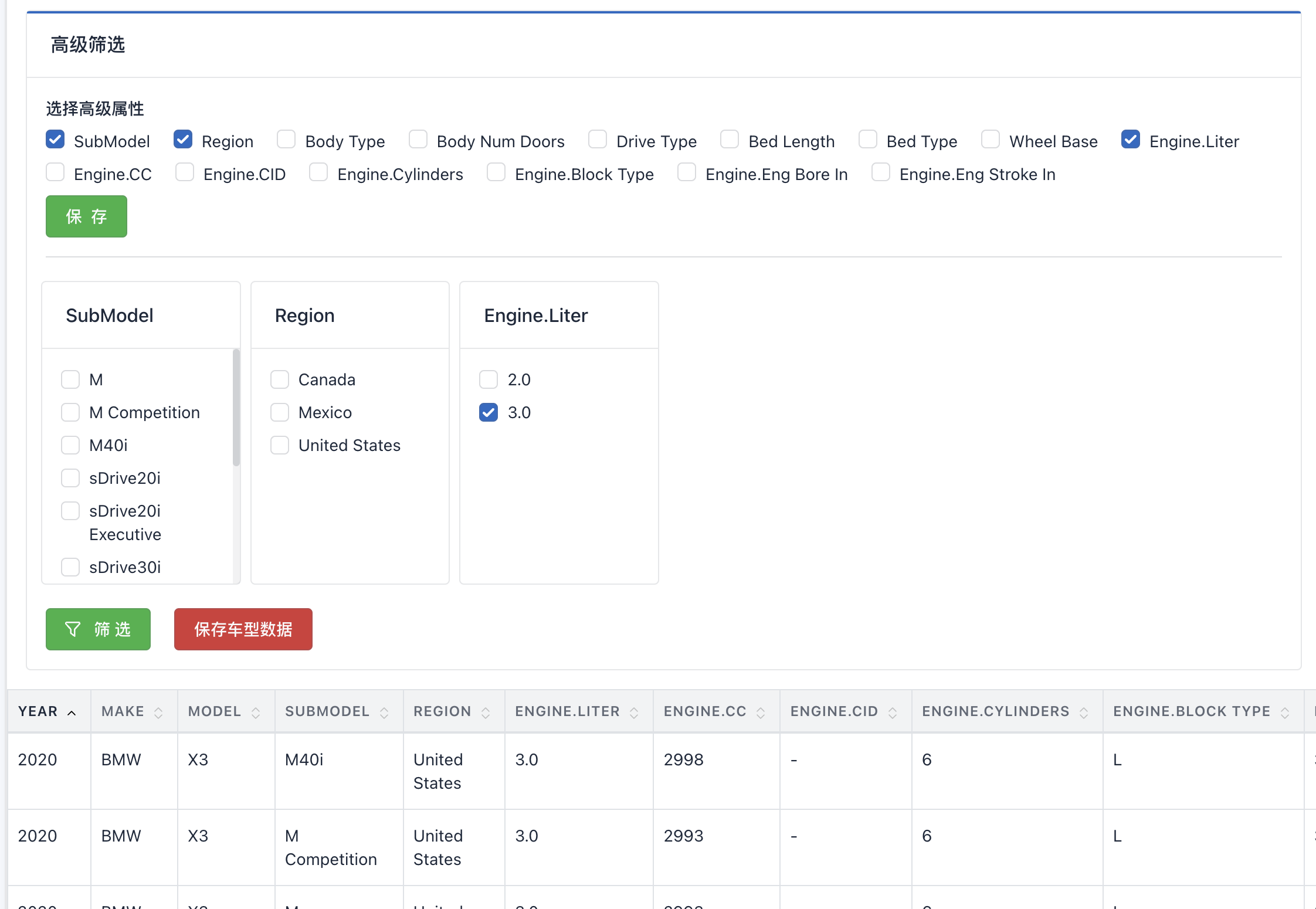Sort by Engine.CC column icon

[x=761, y=713]
